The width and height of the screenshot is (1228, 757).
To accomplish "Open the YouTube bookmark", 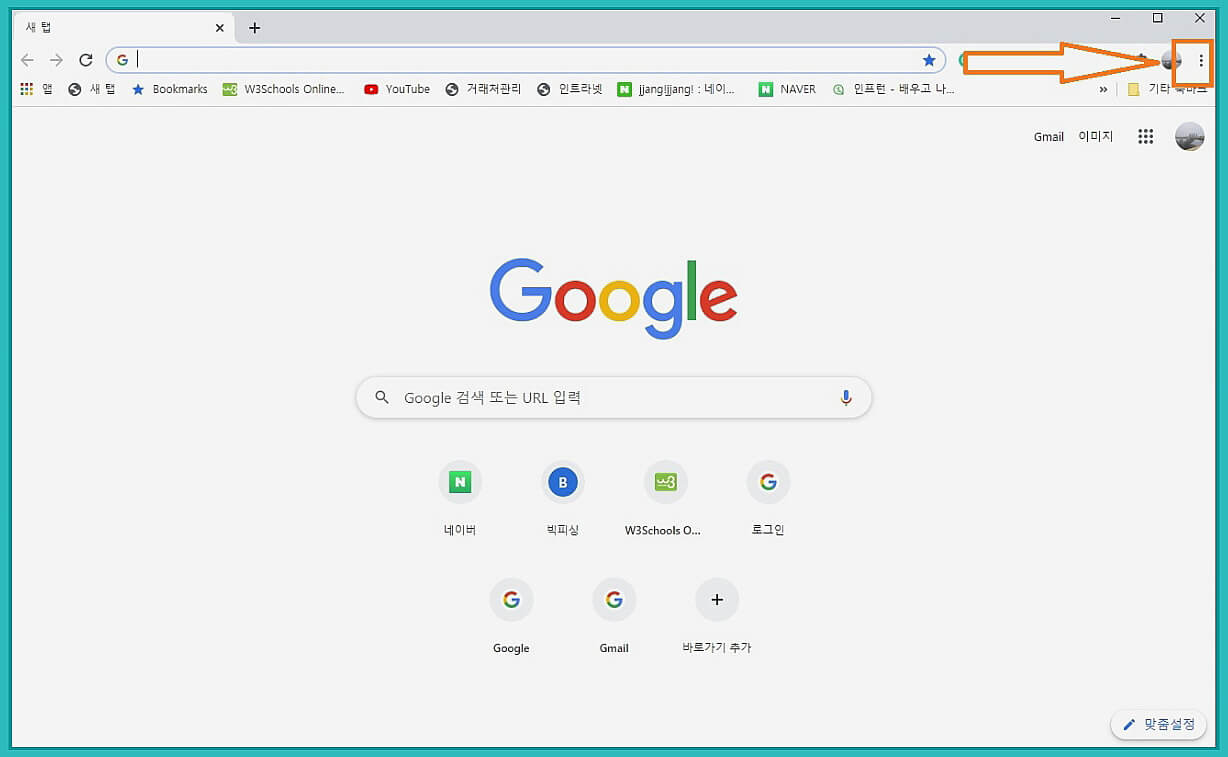I will tap(397, 89).
